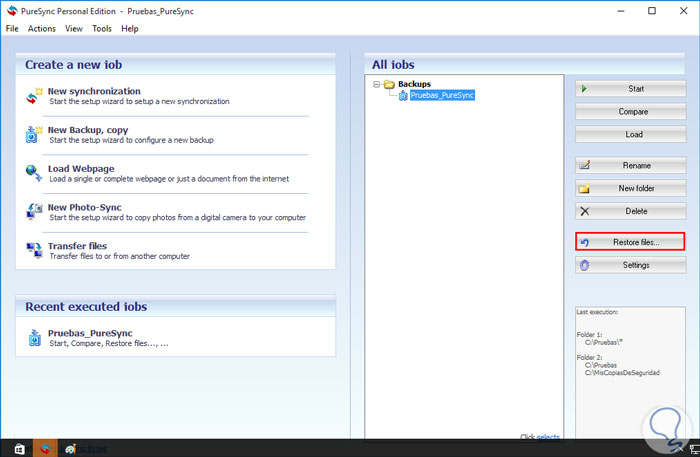Open recent job Pruebas_PureSync title
Image resolution: width=700 pixels, height=457 pixels.
point(90,333)
